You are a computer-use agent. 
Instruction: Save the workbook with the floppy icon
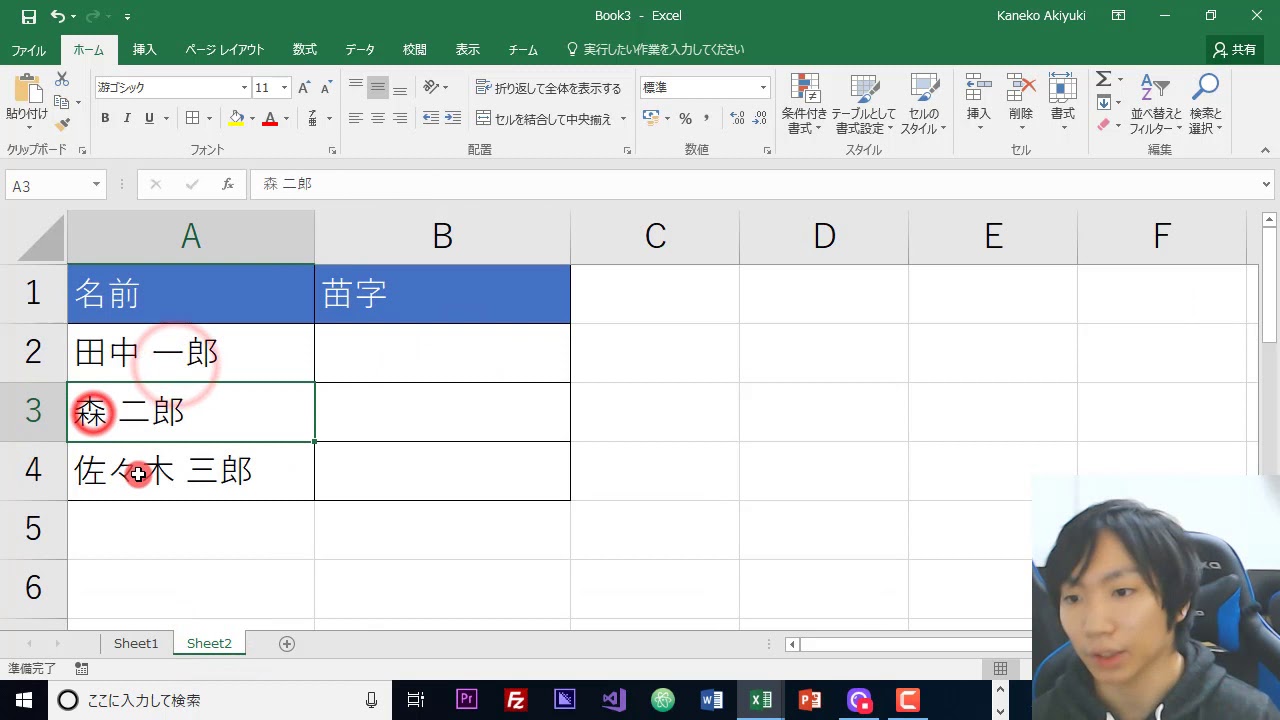click(28, 16)
